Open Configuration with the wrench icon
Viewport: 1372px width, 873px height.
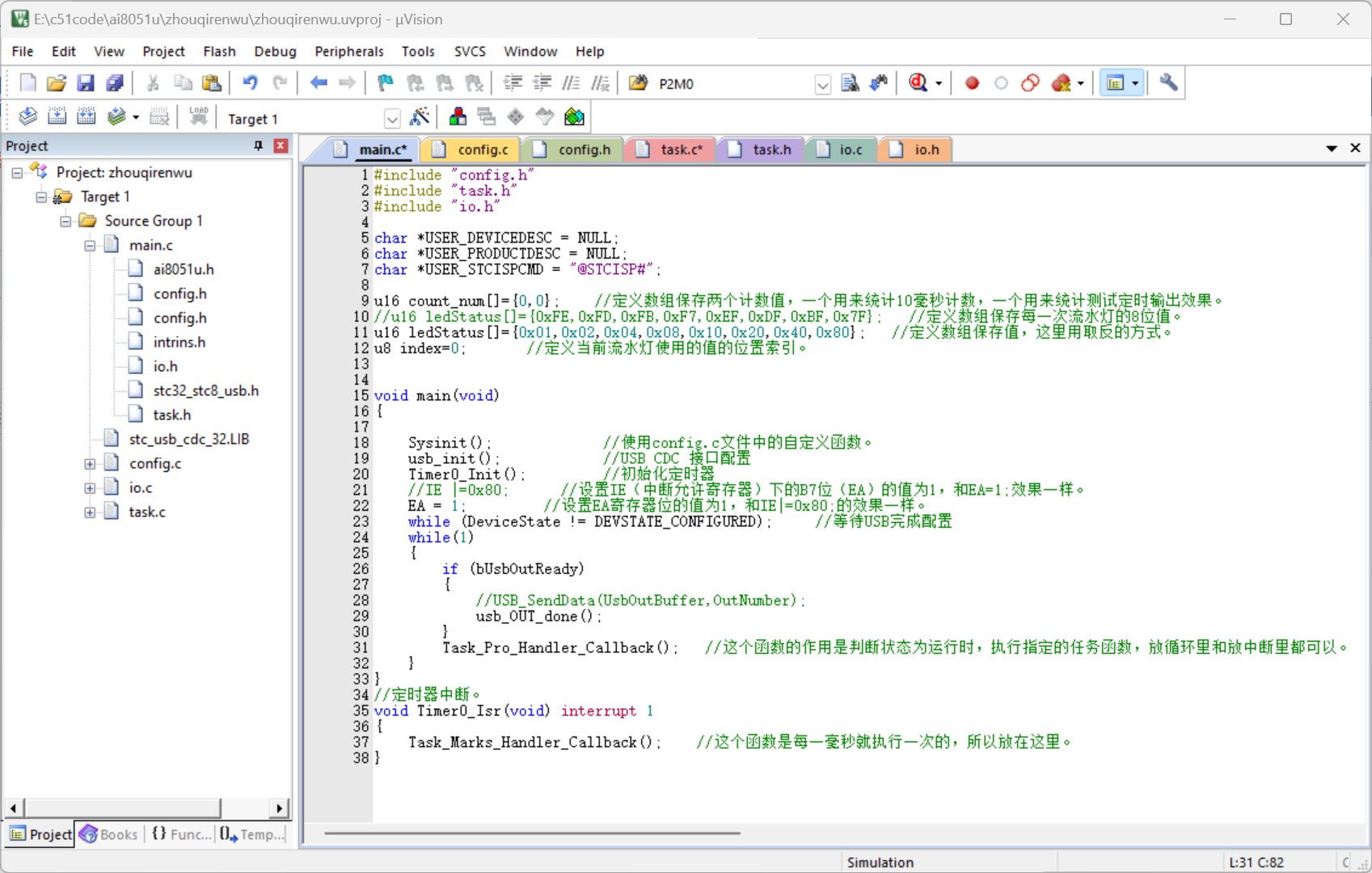pos(1168,83)
